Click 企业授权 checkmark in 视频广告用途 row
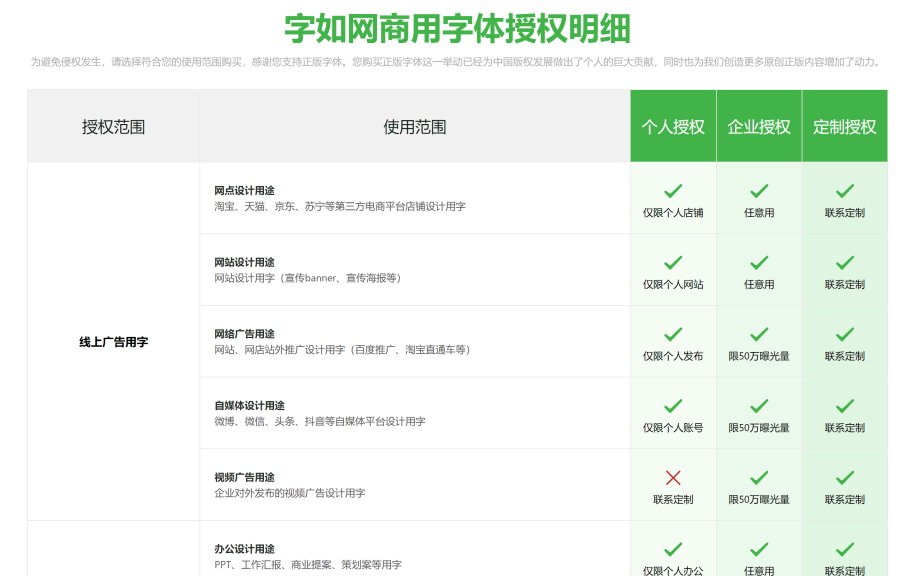The width and height of the screenshot is (900, 576). click(759, 478)
